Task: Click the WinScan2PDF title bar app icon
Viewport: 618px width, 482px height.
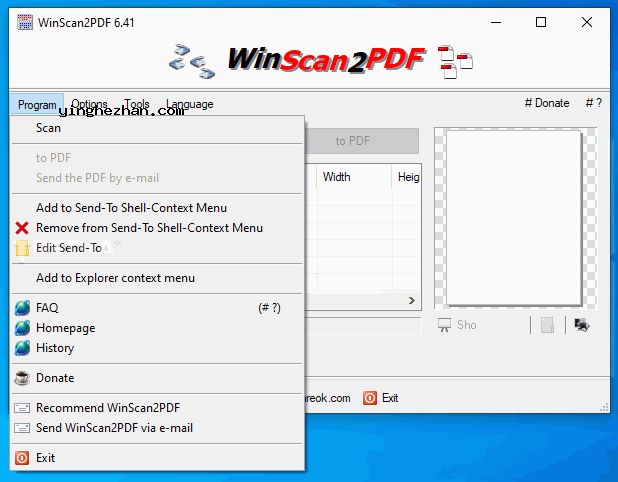Action: (x=25, y=22)
